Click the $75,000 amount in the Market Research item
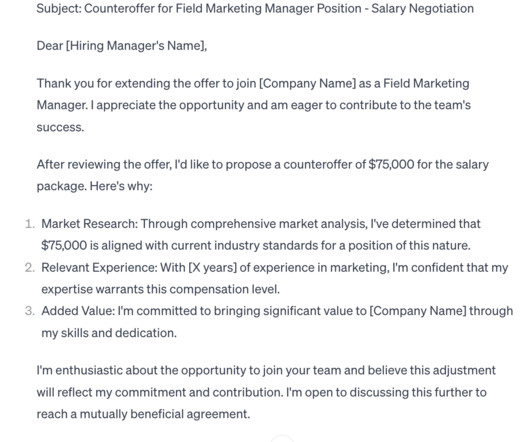This screenshot has height=442, width=530. point(64,245)
